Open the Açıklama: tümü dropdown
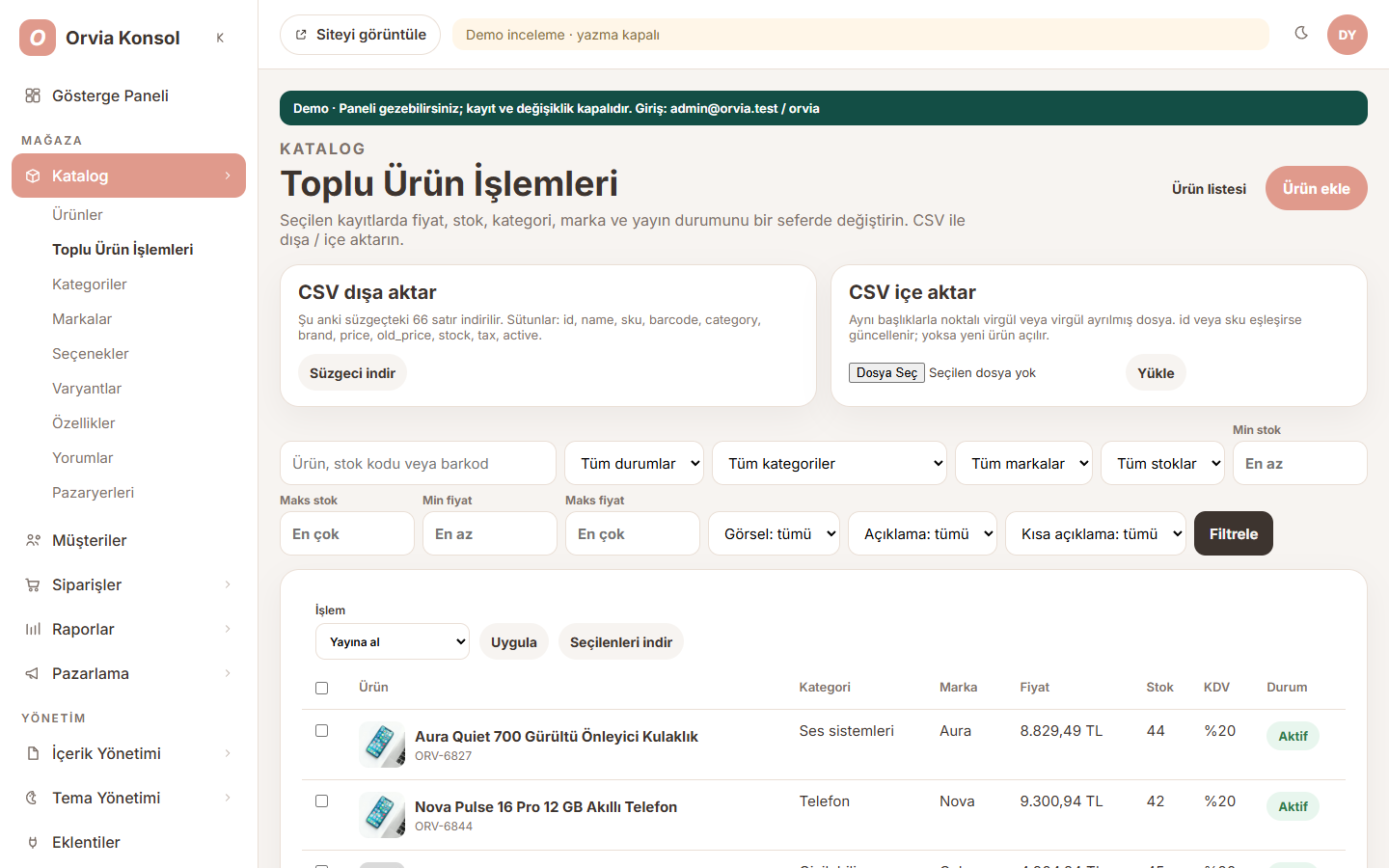Viewport: 1389px width, 868px height. [922, 533]
